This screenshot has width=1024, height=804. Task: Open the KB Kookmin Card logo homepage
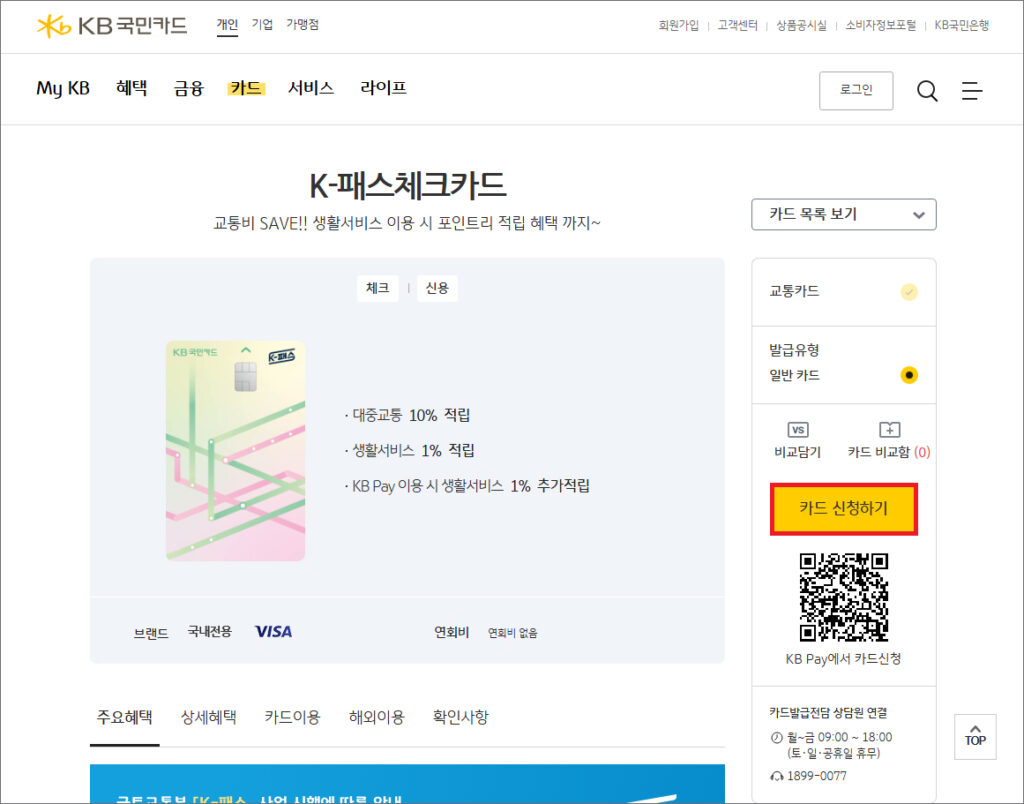tap(113, 27)
